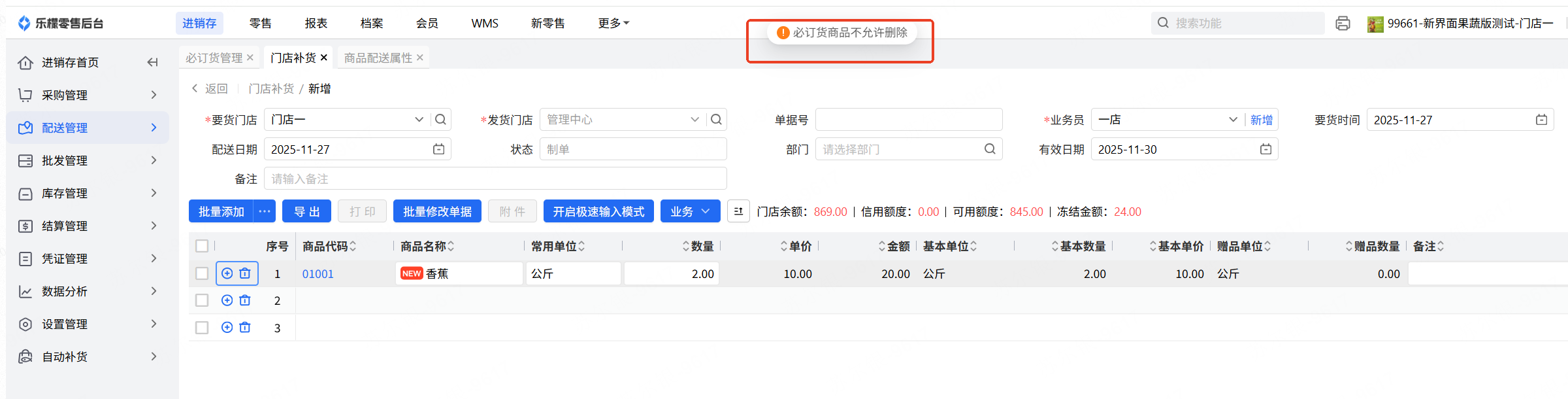The image size is (1568, 399).
Task: Click the 批量修改单据 button
Action: pos(437,211)
